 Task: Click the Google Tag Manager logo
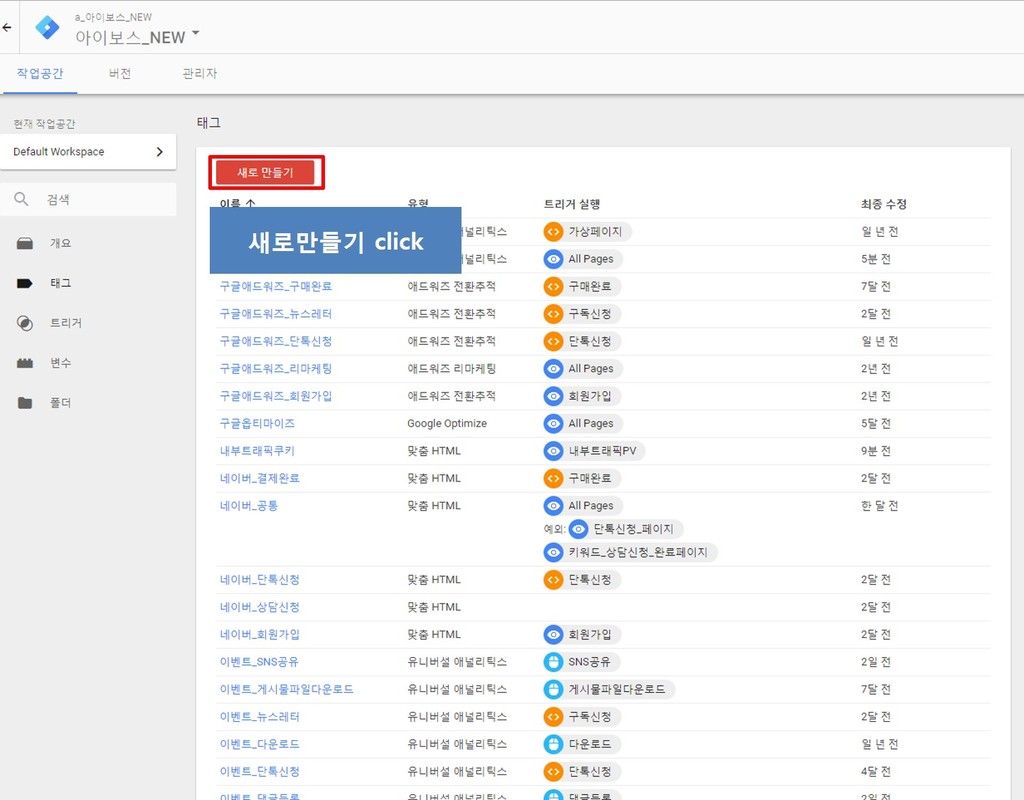(x=47, y=27)
